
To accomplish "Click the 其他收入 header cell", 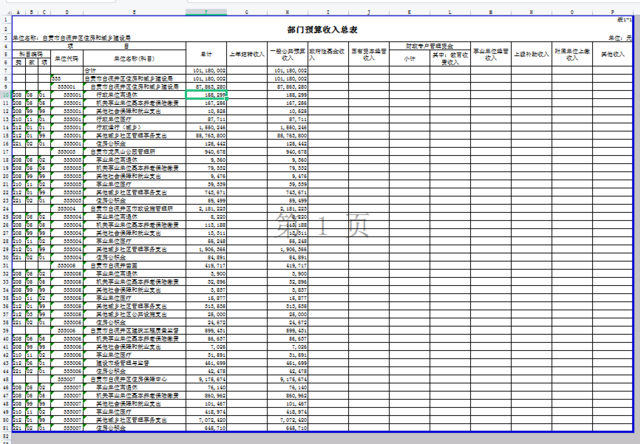I will [612, 54].
